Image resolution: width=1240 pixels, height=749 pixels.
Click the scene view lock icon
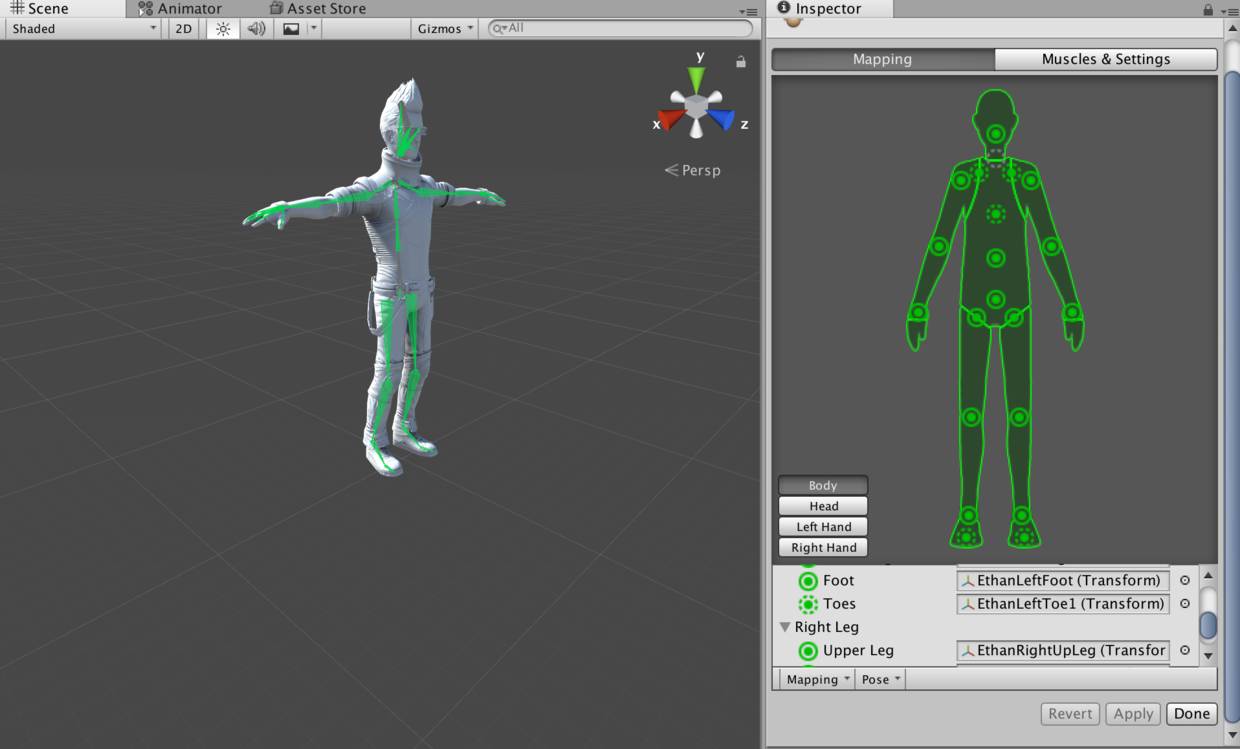[740, 61]
